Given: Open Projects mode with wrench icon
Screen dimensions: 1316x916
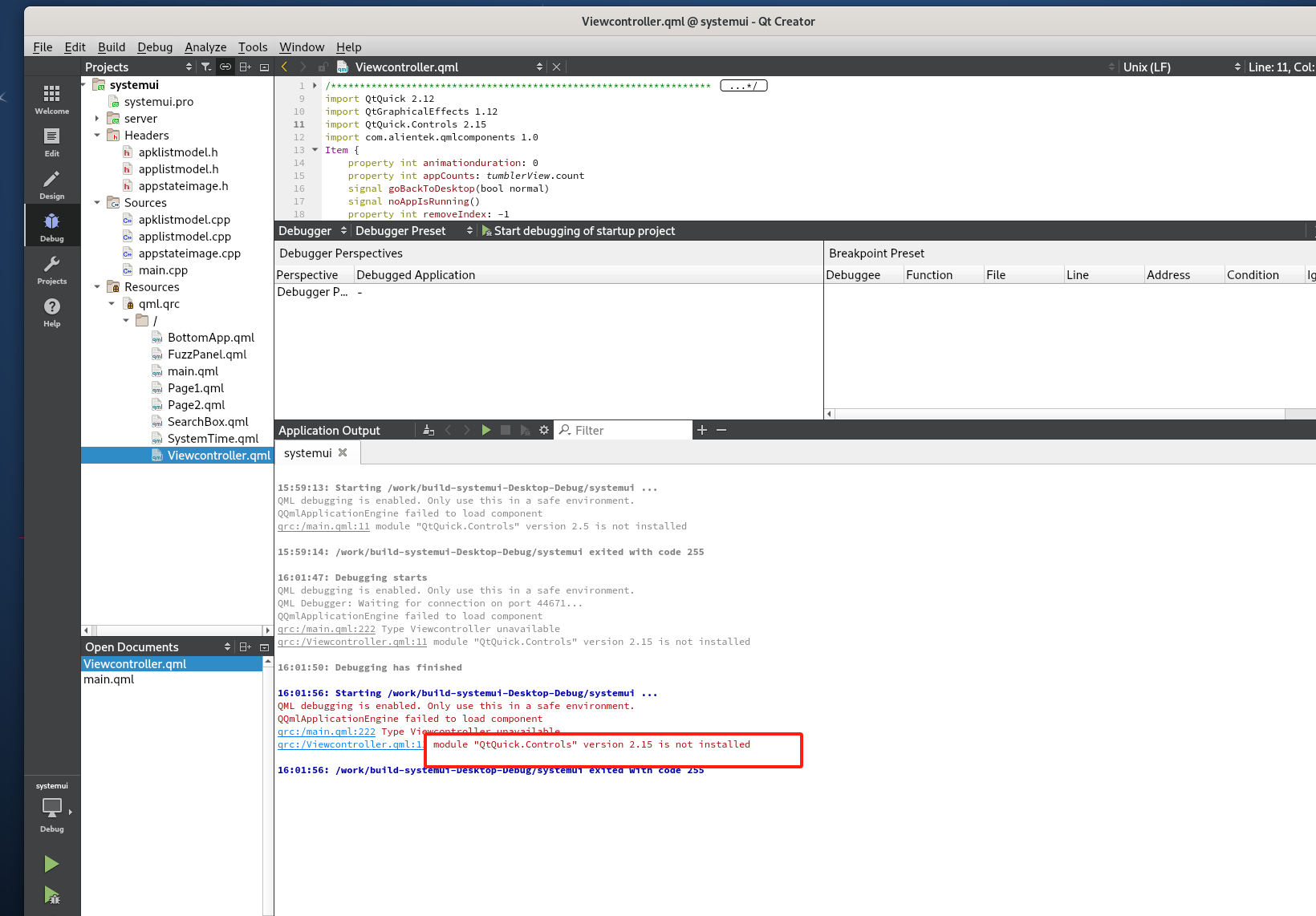Looking at the screenshot, I should tap(51, 270).
